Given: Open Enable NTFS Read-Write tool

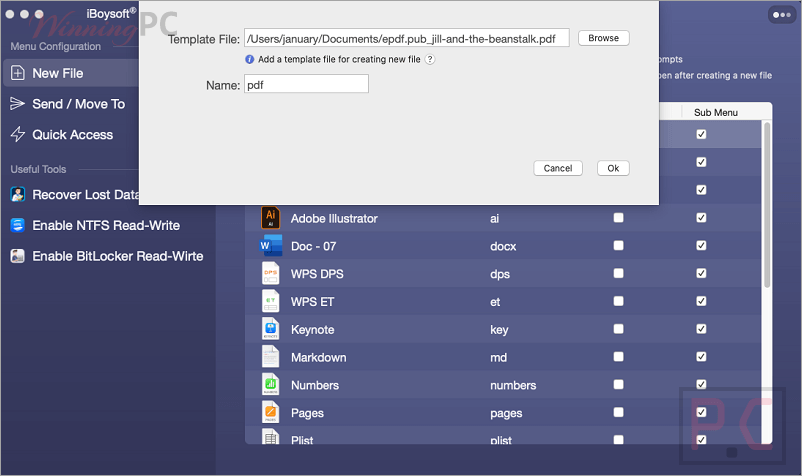Looking at the screenshot, I should tap(106, 225).
